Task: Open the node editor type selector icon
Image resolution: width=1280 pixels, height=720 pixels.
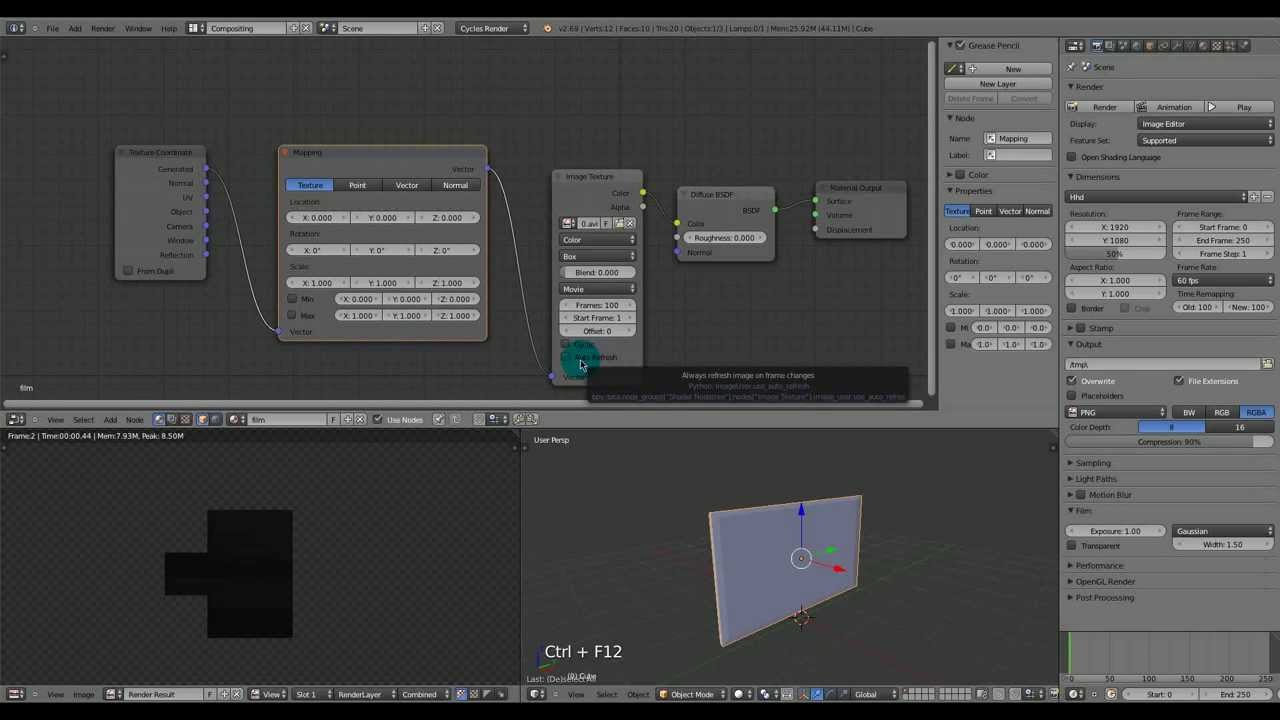Action: 17,419
